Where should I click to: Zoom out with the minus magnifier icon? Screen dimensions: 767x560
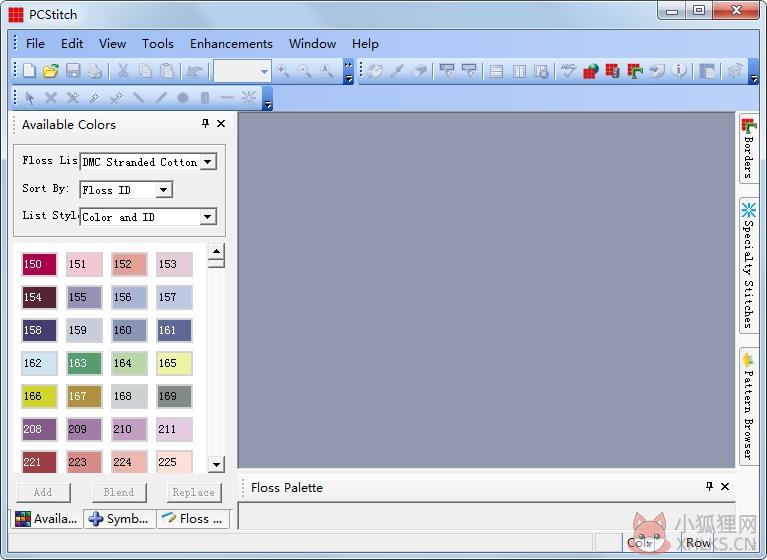[305, 71]
